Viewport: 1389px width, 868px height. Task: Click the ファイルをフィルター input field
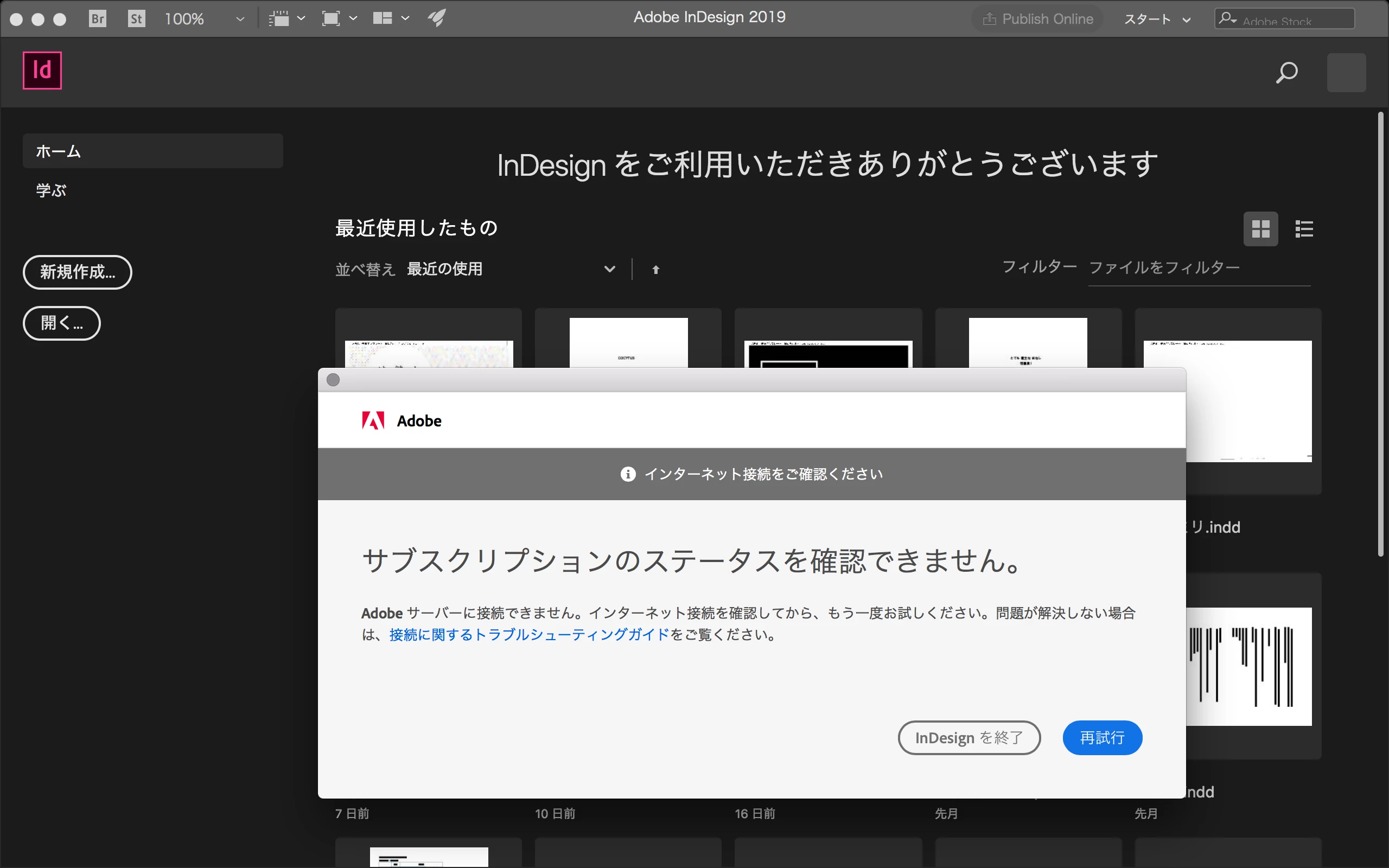pyautogui.click(x=1199, y=268)
